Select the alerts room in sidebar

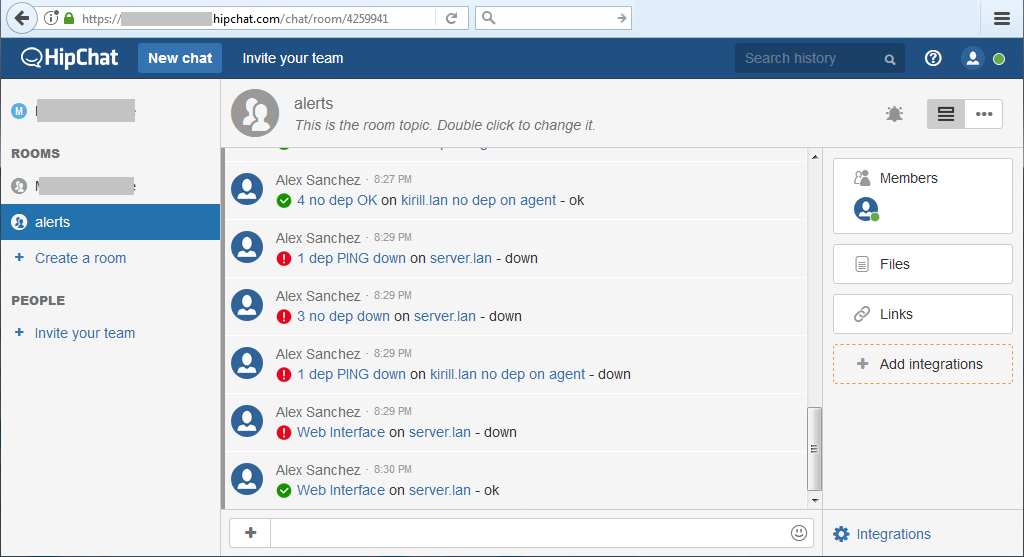[x=110, y=222]
